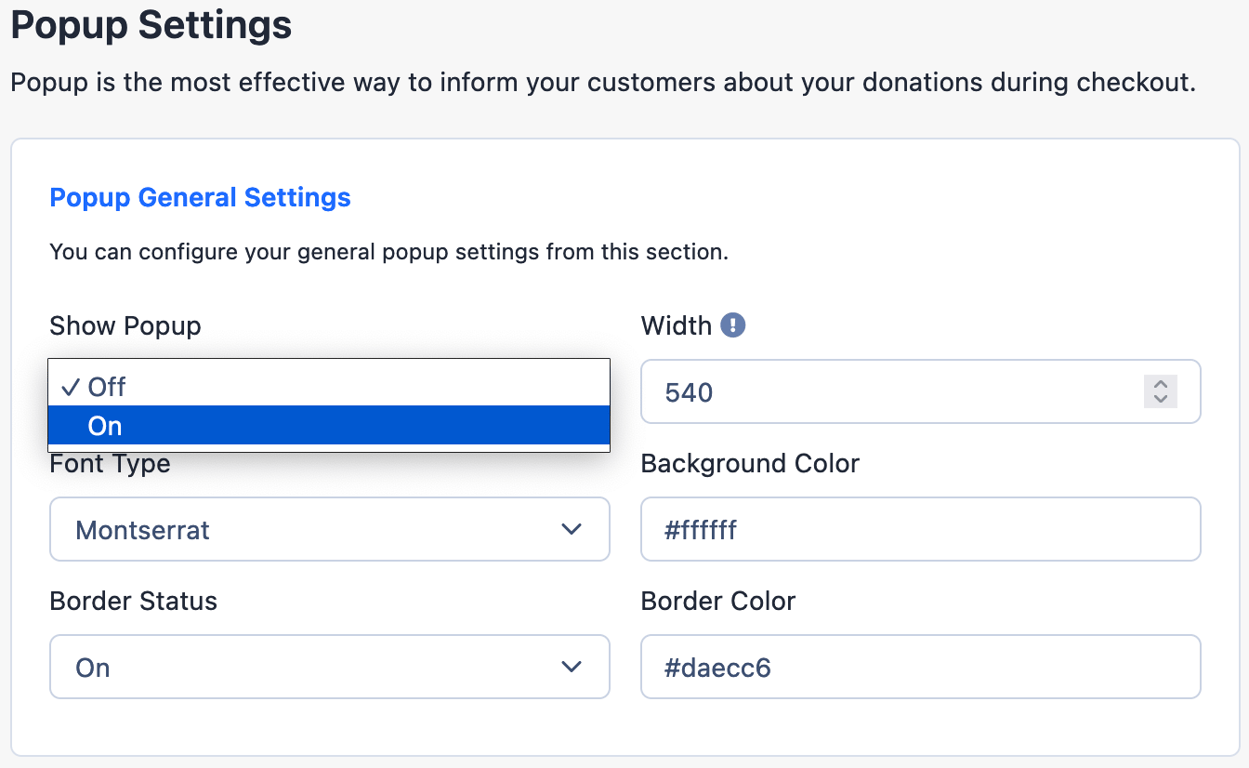Click the Width label text
1249x768 pixels.
(x=676, y=326)
